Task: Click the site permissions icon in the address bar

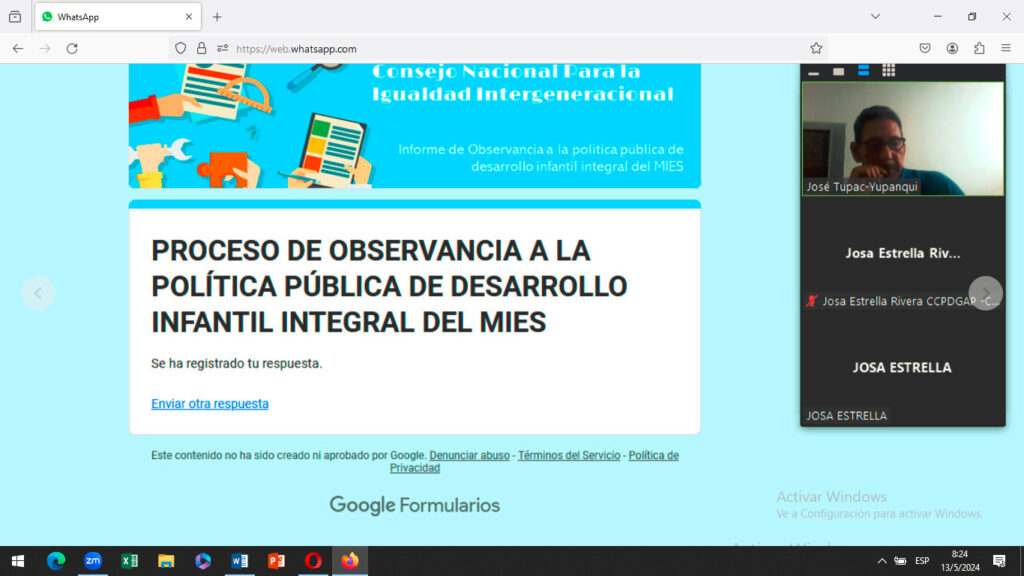Action: tap(222, 48)
